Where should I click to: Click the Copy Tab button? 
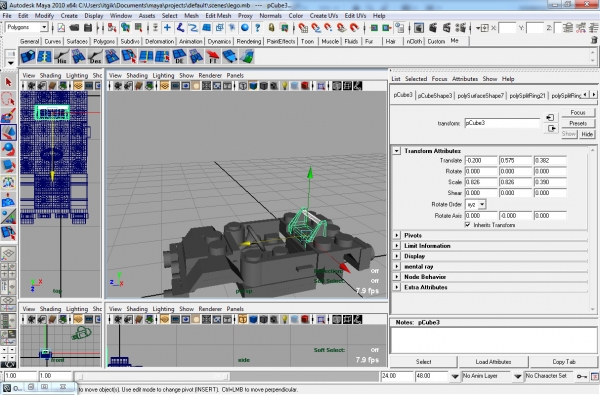564,362
